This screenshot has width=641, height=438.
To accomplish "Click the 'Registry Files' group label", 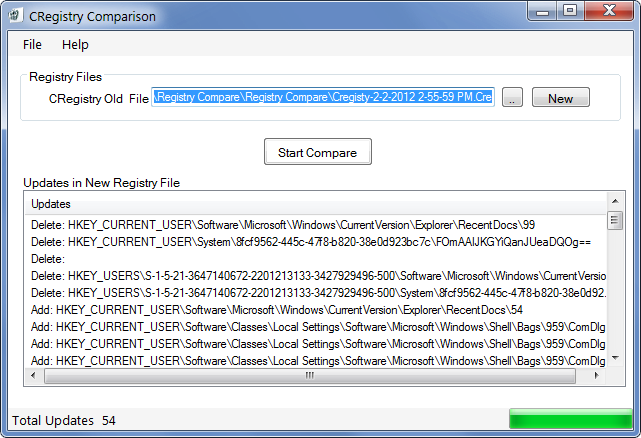I will click(x=65, y=77).
